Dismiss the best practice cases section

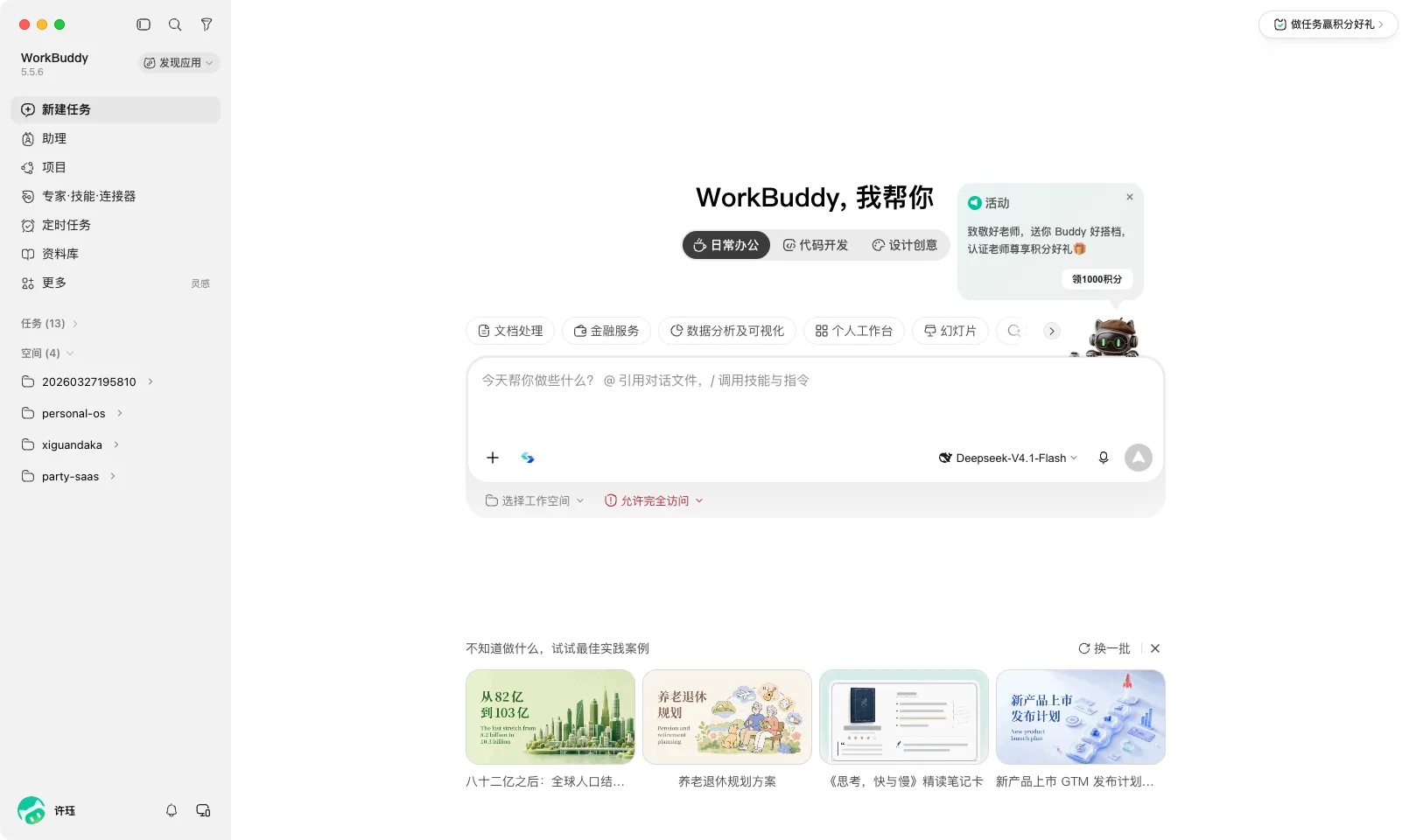[1155, 648]
